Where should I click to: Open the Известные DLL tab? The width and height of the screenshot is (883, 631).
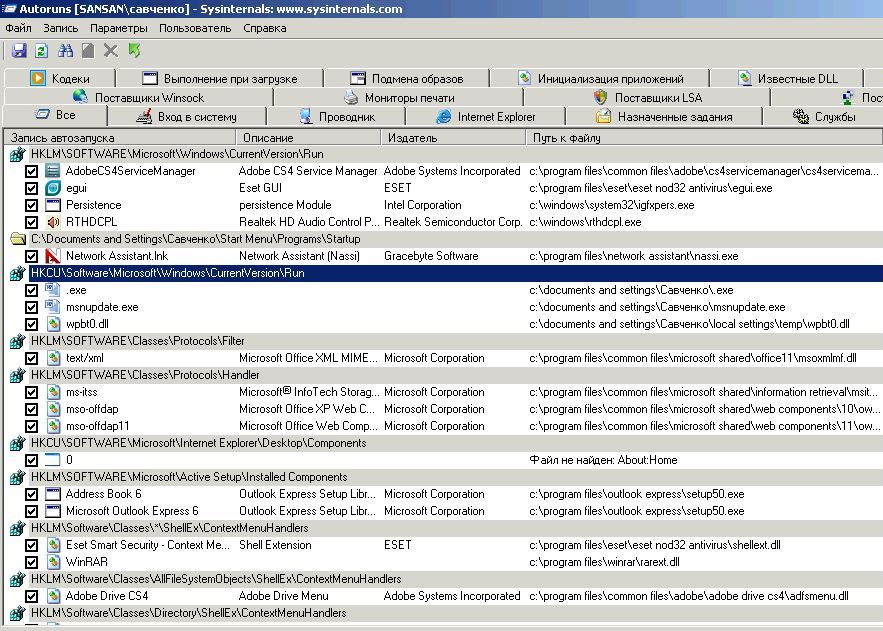pos(787,78)
